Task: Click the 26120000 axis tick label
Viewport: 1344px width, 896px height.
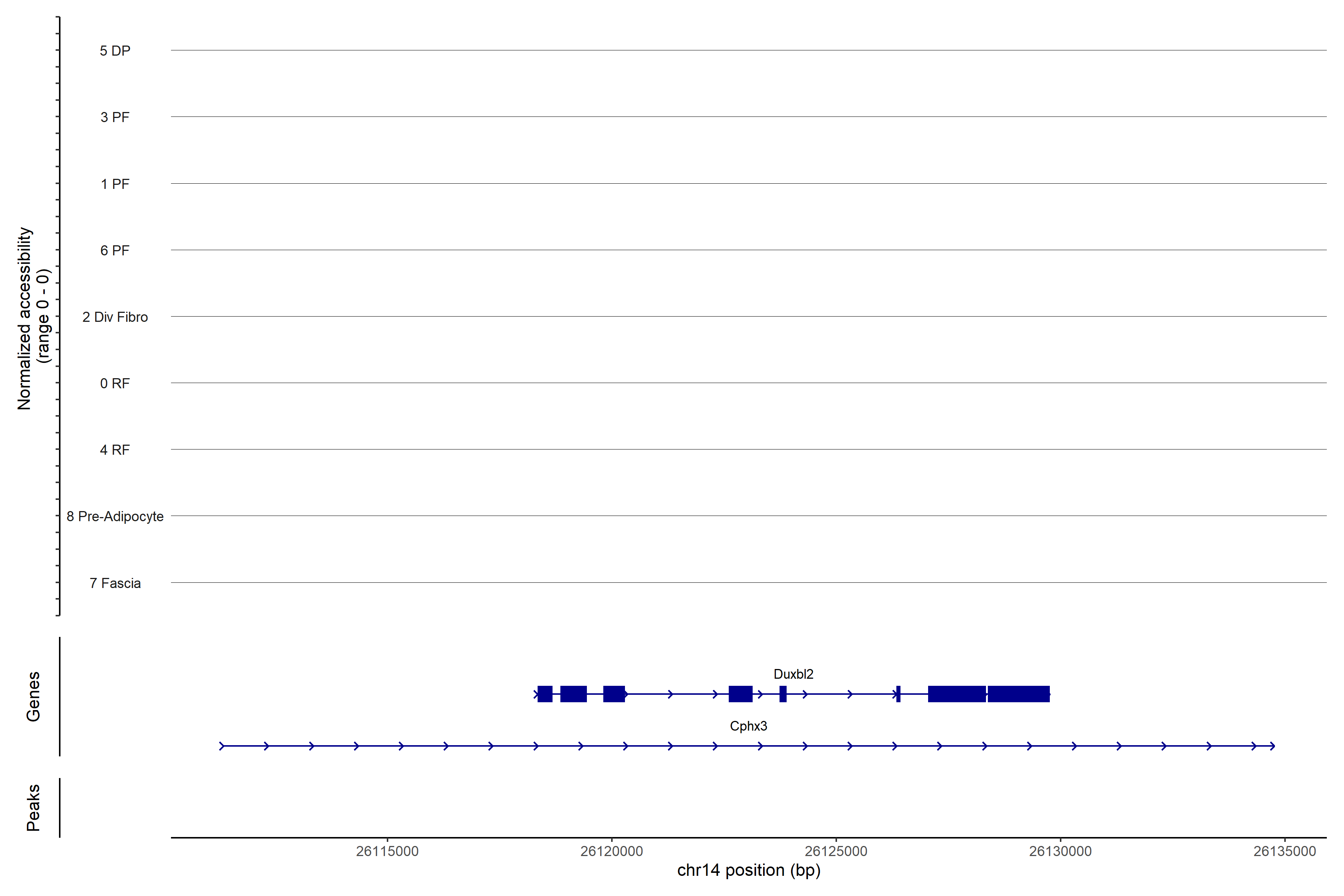Action: [612, 852]
